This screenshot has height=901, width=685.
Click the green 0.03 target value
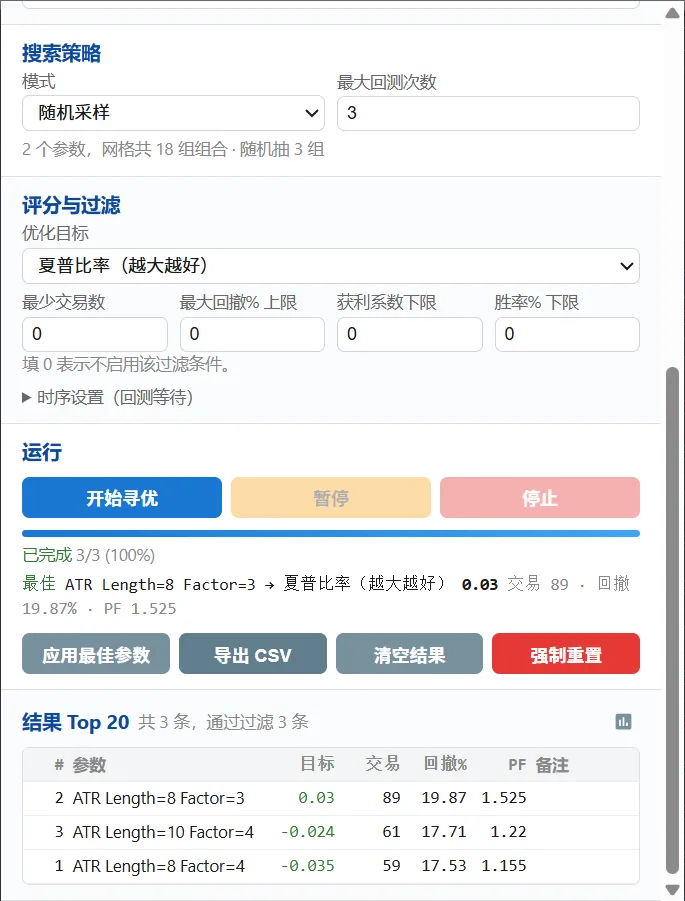coord(316,798)
